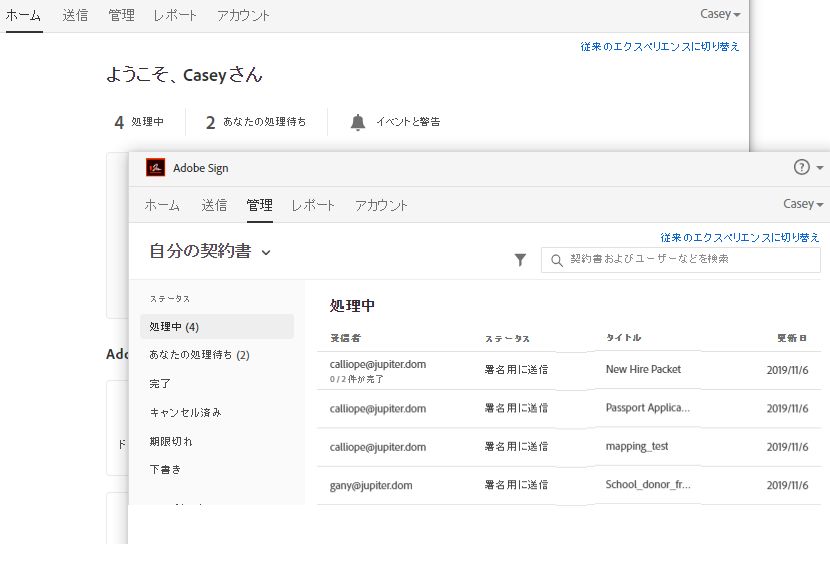The image size is (830, 561).
Task: Select 送信 tab in back window
Action: pyautogui.click(x=75, y=15)
